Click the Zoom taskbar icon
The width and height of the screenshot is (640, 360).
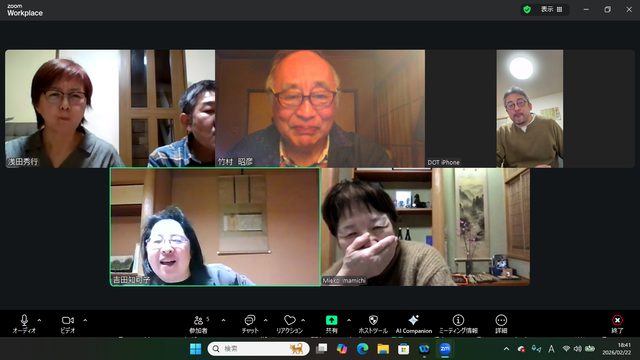pyautogui.click(x=444, y=349)
